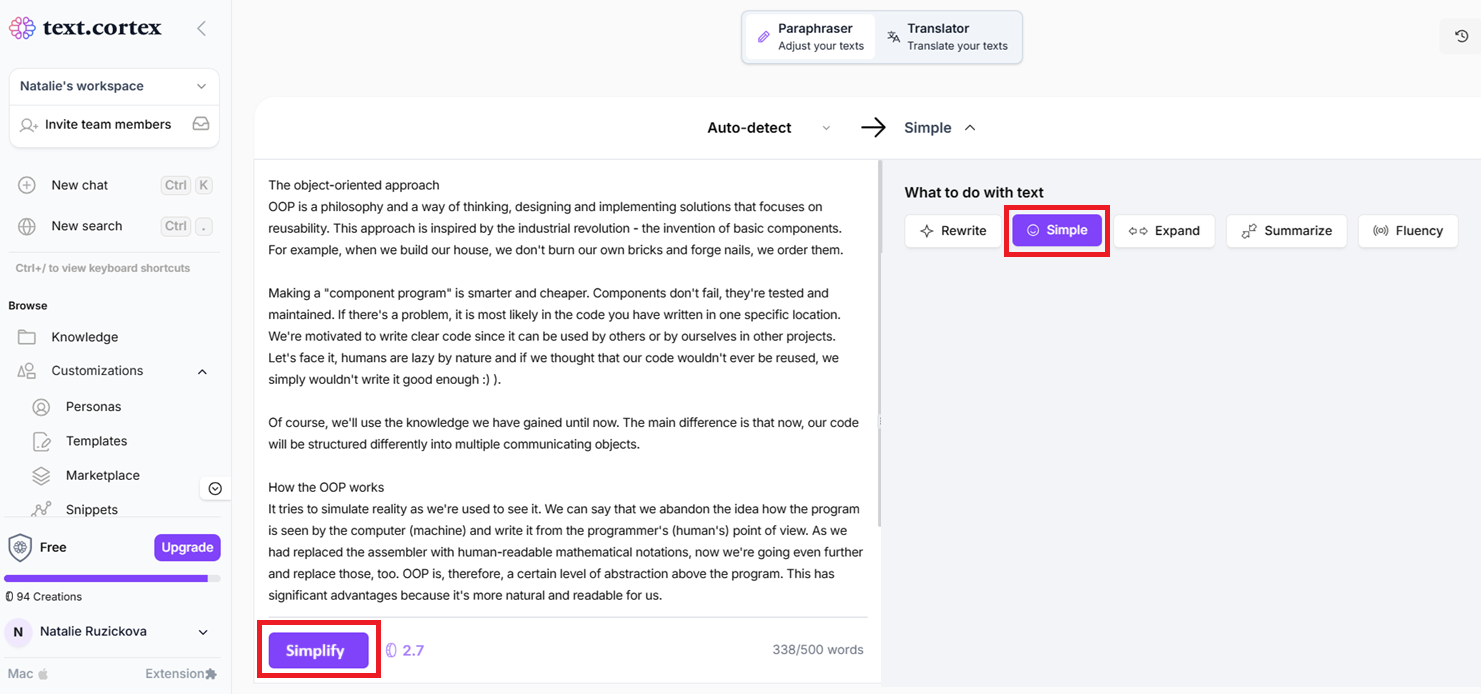The image size is (1481, 694).
Task: Choose the Summarize action
Action: coord(1287,230)
